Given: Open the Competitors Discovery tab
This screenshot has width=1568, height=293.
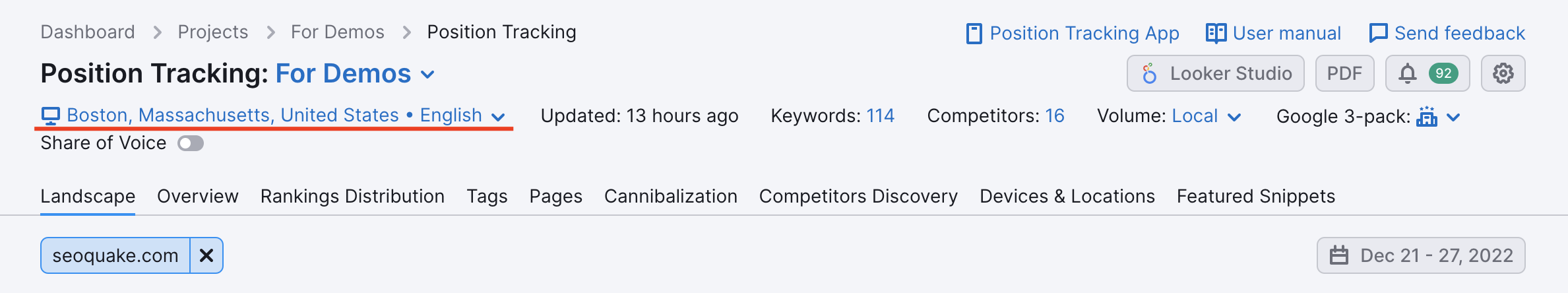Looking at the screenshot, I should tap(858, 196).
